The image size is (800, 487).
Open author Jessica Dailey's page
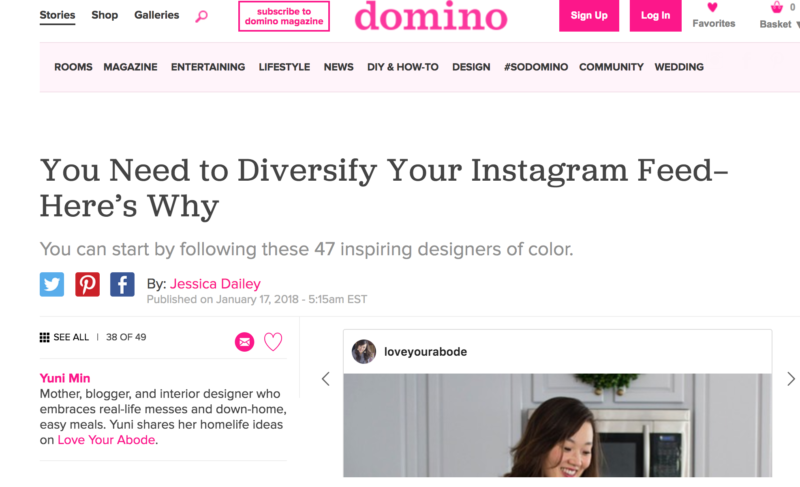[x=215, y=284]
